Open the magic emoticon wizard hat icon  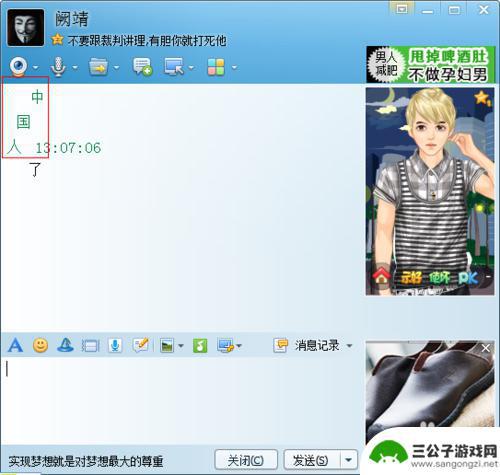click(65, 345)
